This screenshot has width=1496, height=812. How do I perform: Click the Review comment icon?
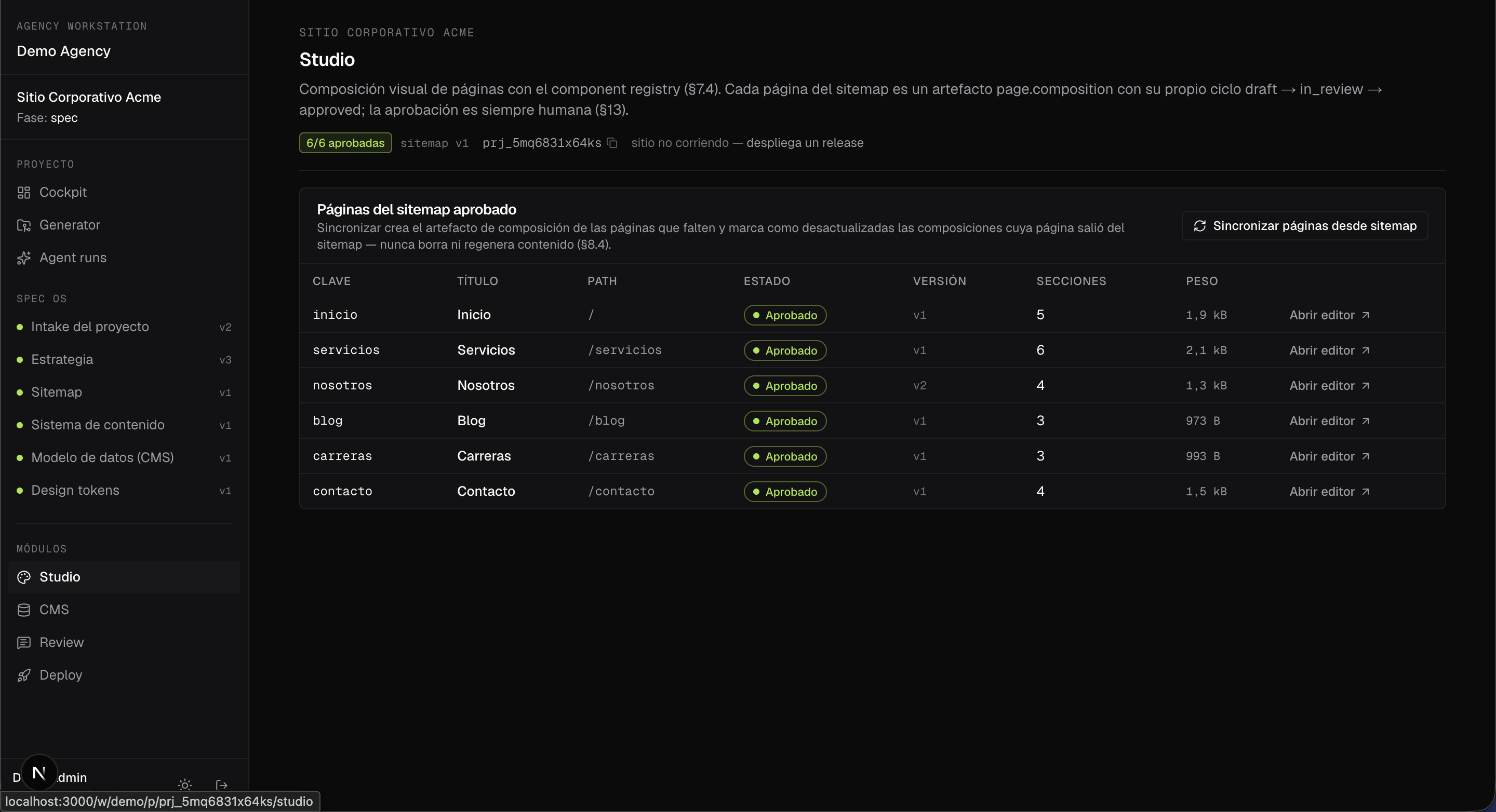24,643
